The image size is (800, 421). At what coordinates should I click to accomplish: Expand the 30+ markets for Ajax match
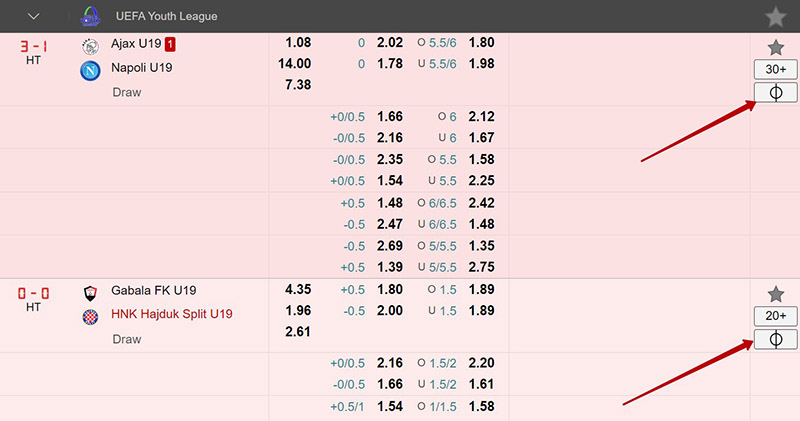click(x=776, y=69)
